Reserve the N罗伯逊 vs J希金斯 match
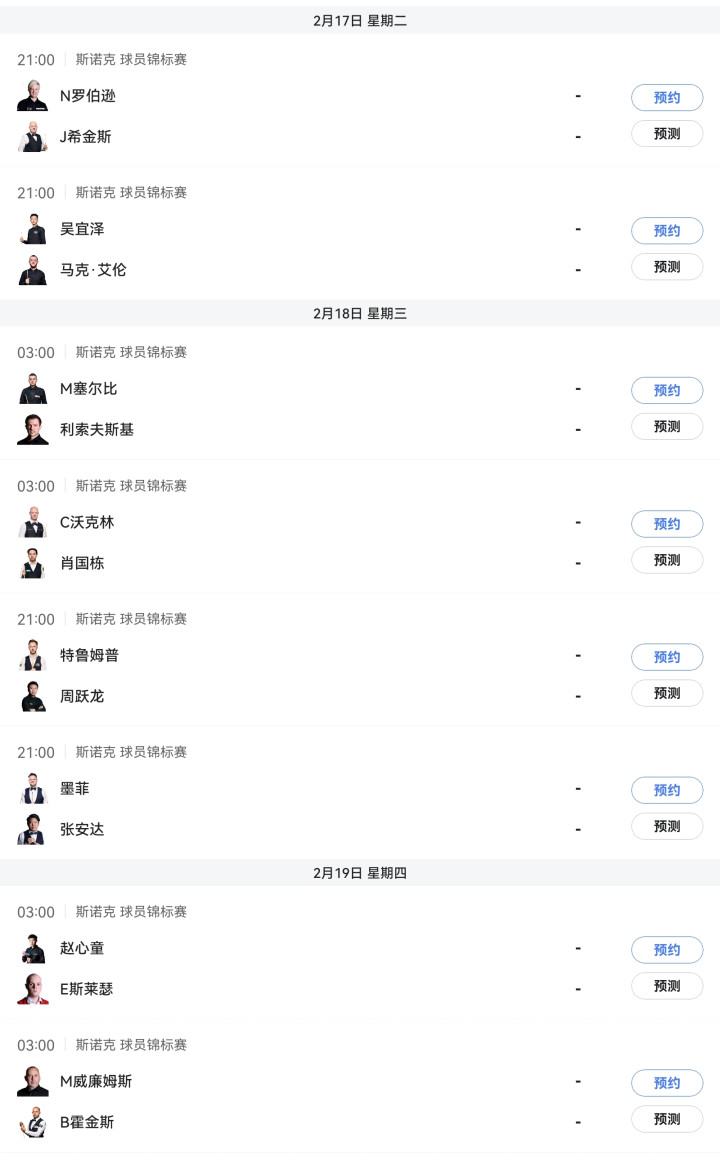This screenshot has height=1155, width=720. pyautogui.click(x=667, y=97)
